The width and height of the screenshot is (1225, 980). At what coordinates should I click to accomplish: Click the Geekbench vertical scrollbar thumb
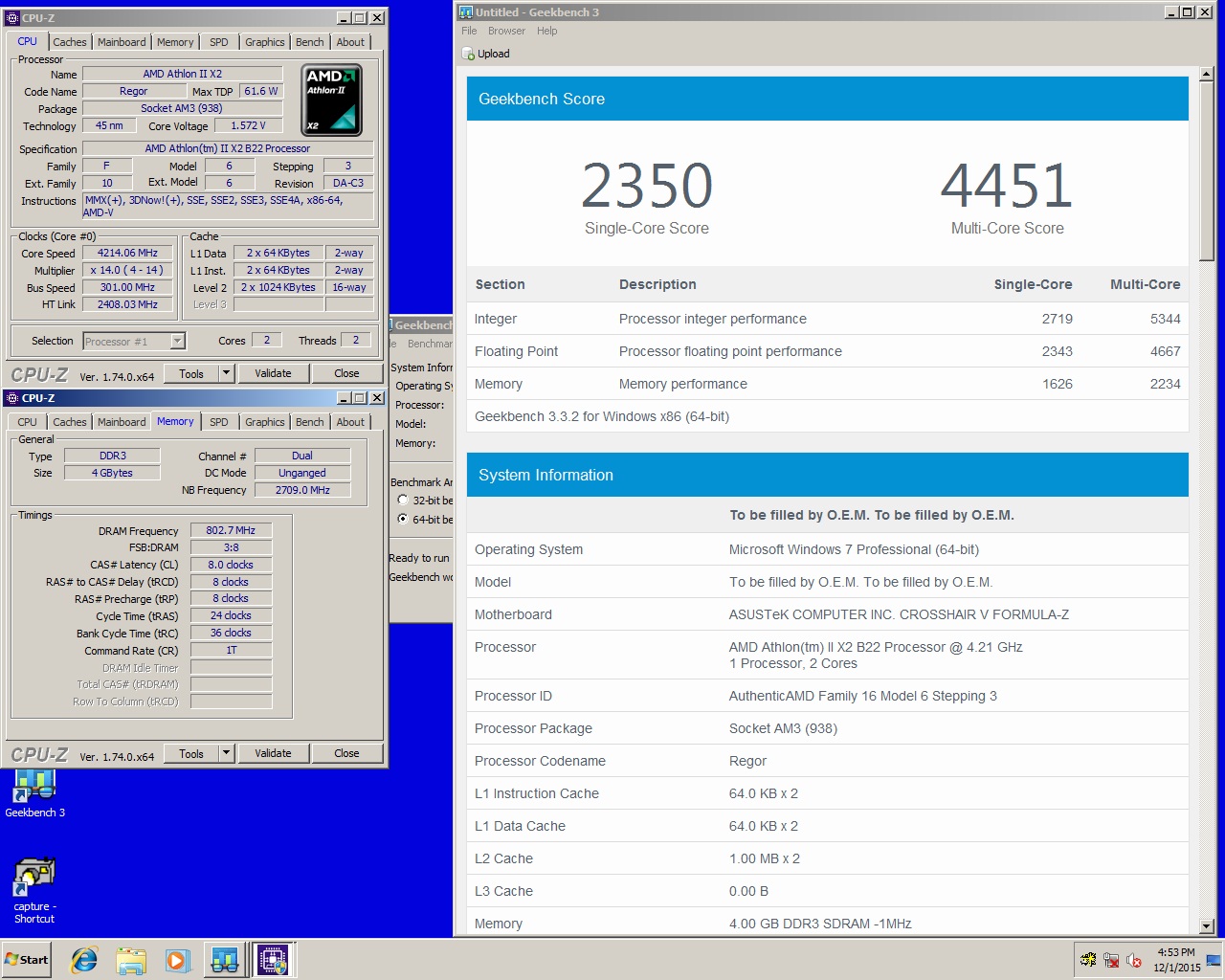1206,171
